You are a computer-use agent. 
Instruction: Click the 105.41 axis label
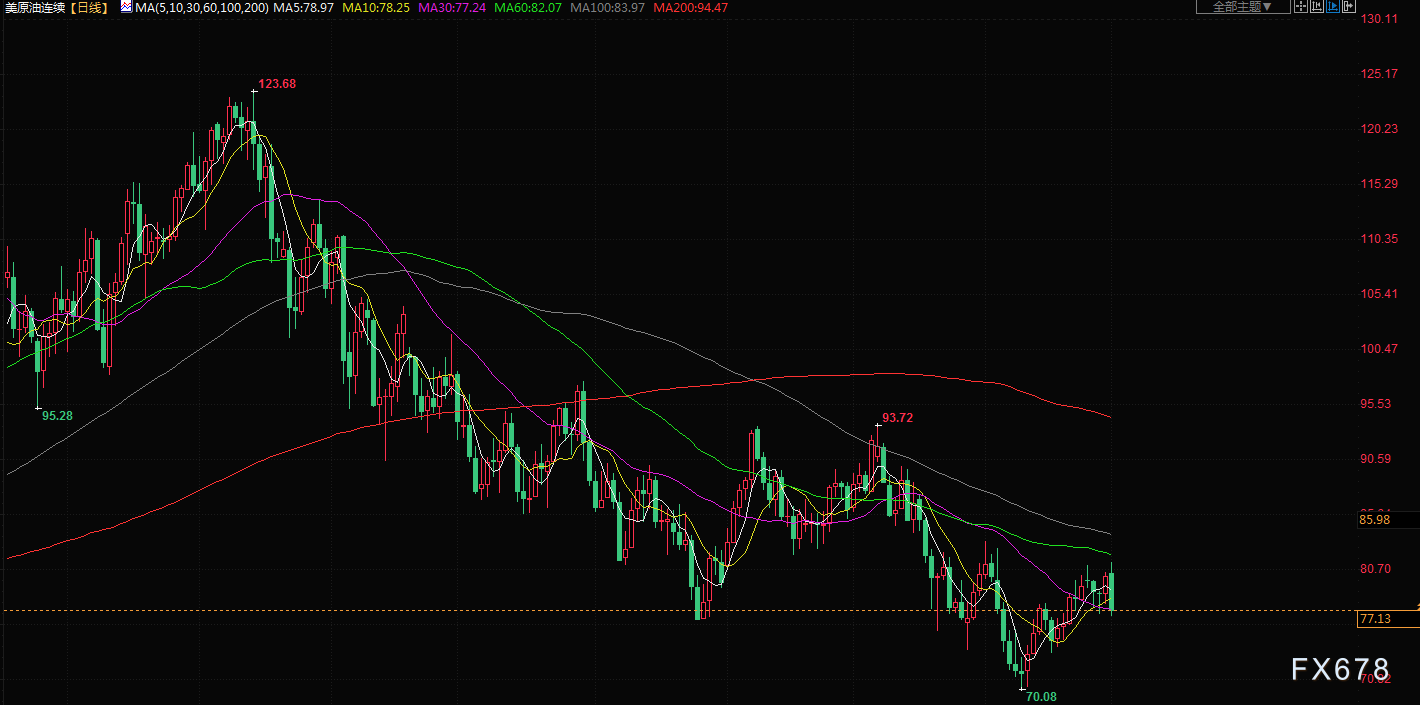(1378, 294)
